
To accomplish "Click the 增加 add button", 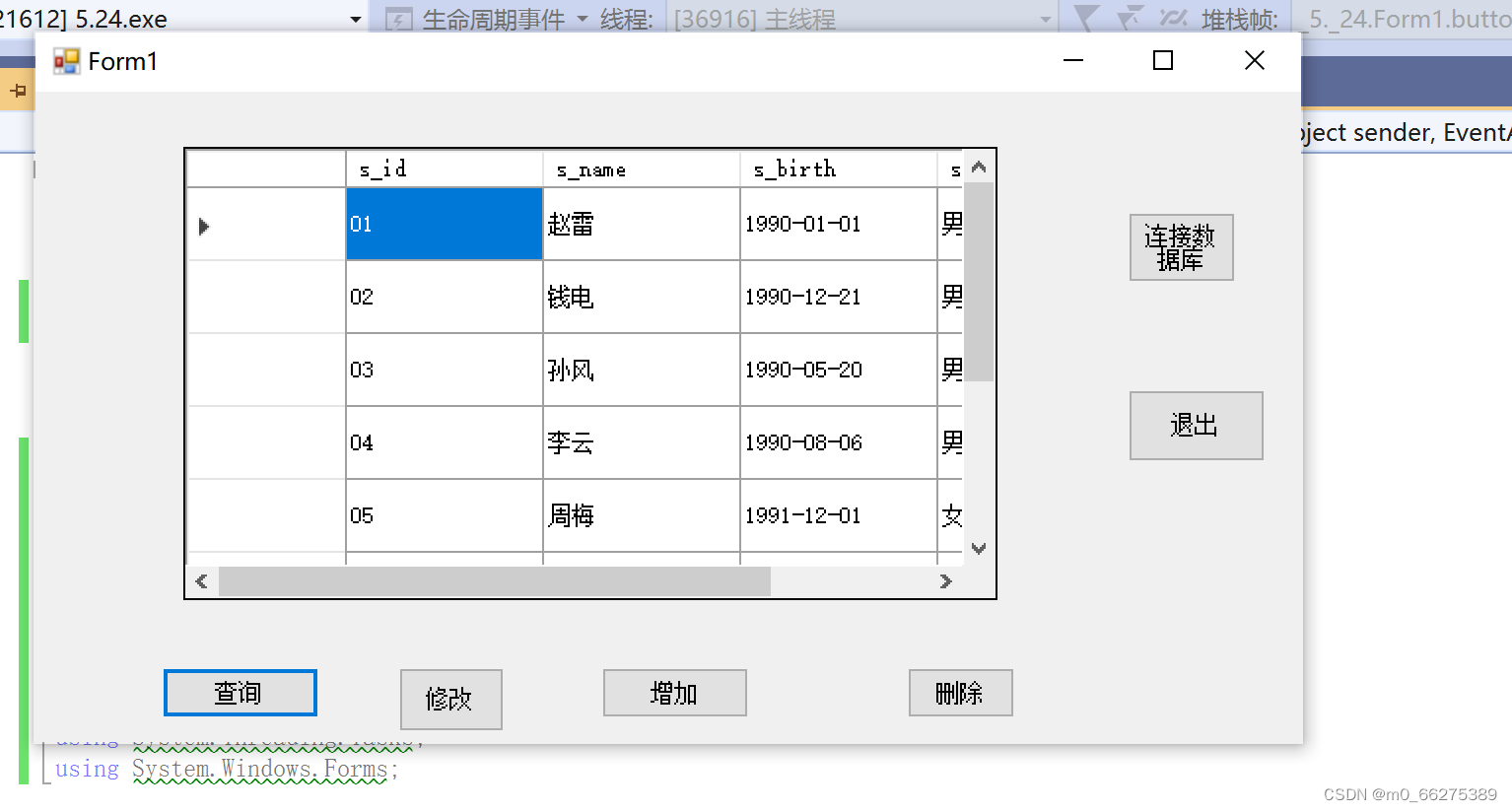I will pyautogui.click(x=674, y=693).
